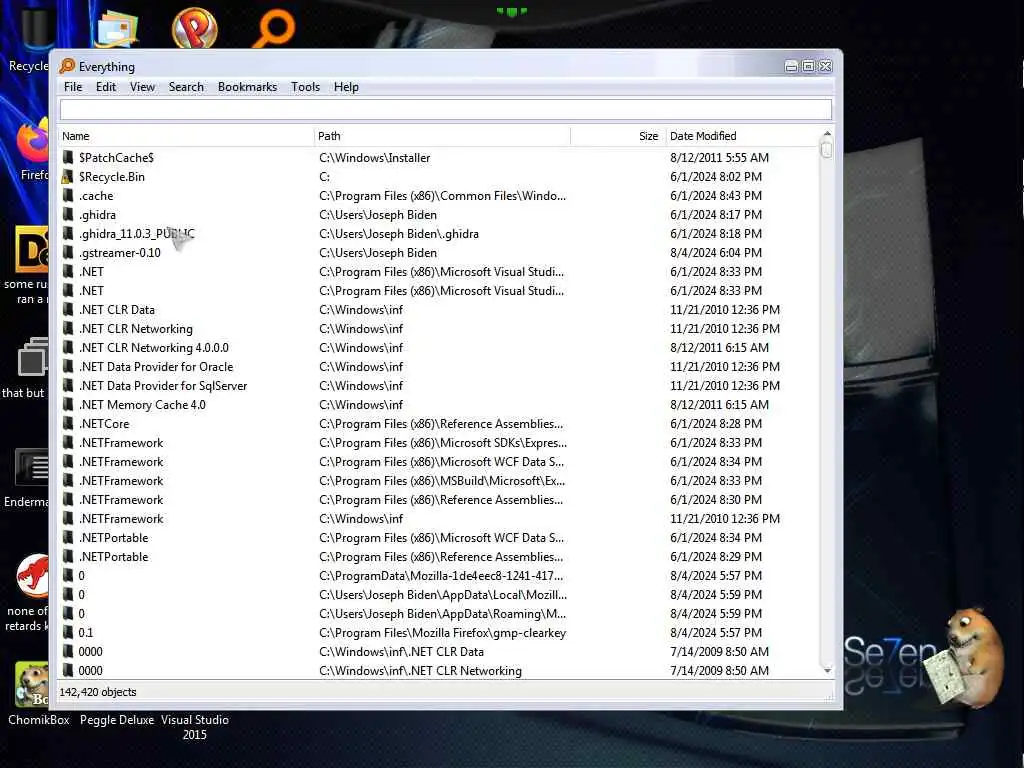1024x768 pixels.
Task: Select the .gstreamer-0.10 entry name
Action: coord(120,252)
